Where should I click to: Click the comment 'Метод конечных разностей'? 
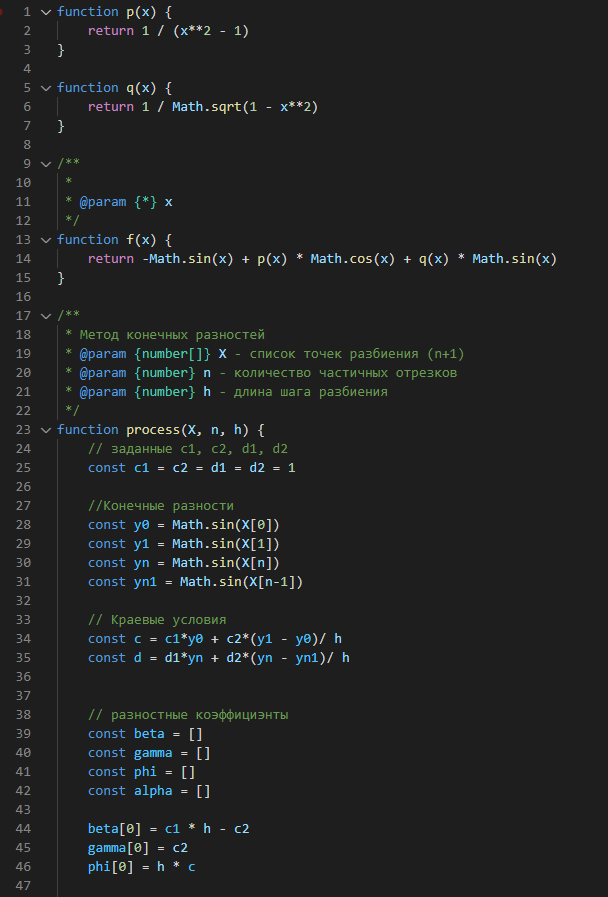click(172, 335)
